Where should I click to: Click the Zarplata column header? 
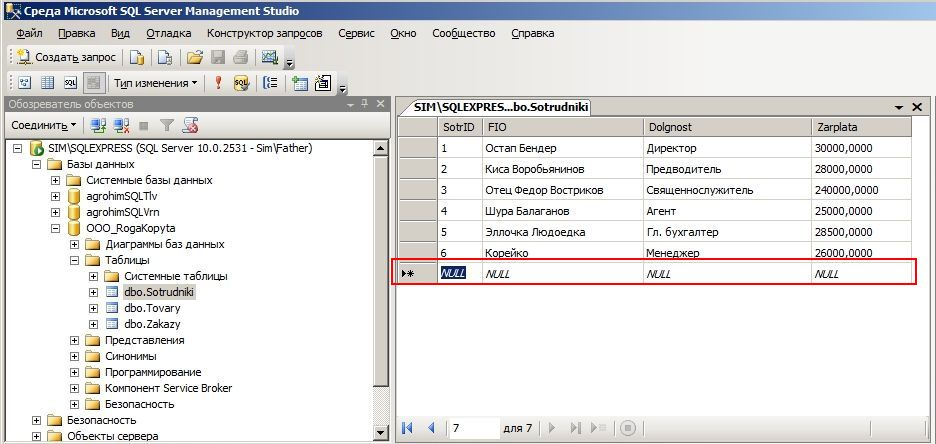pos(861,127)
